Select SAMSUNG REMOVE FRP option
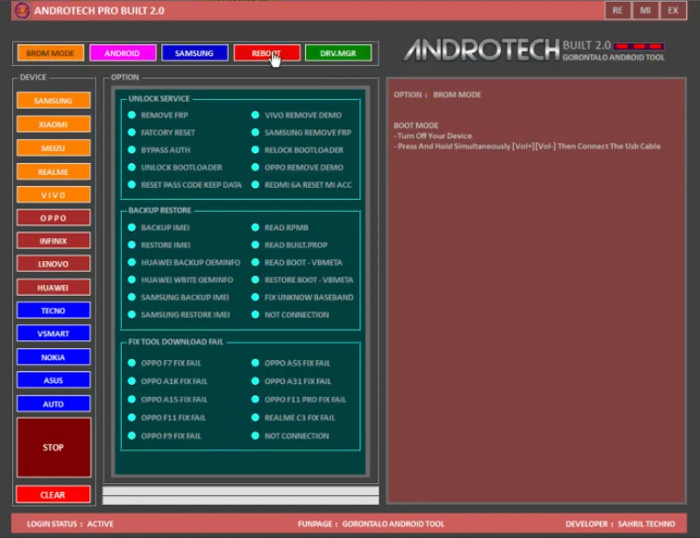Image resolution: width=700 pixels, height=538 pixels. tap(301, 133)
